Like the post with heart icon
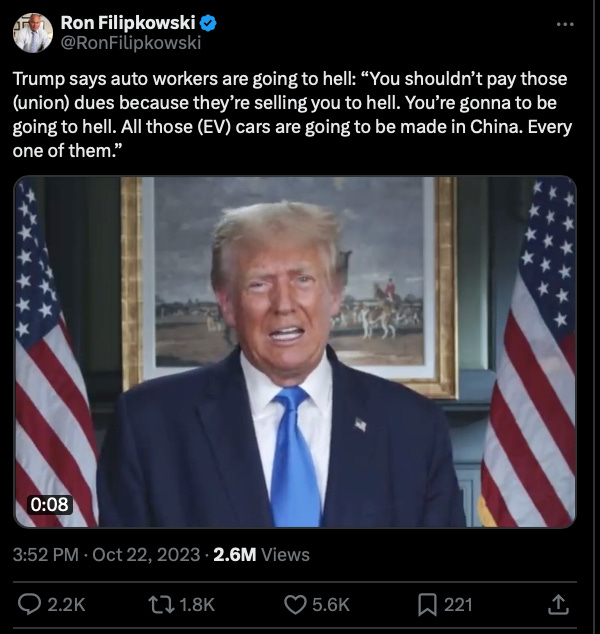This screenshot has height=634, width=600. point(295,605)
